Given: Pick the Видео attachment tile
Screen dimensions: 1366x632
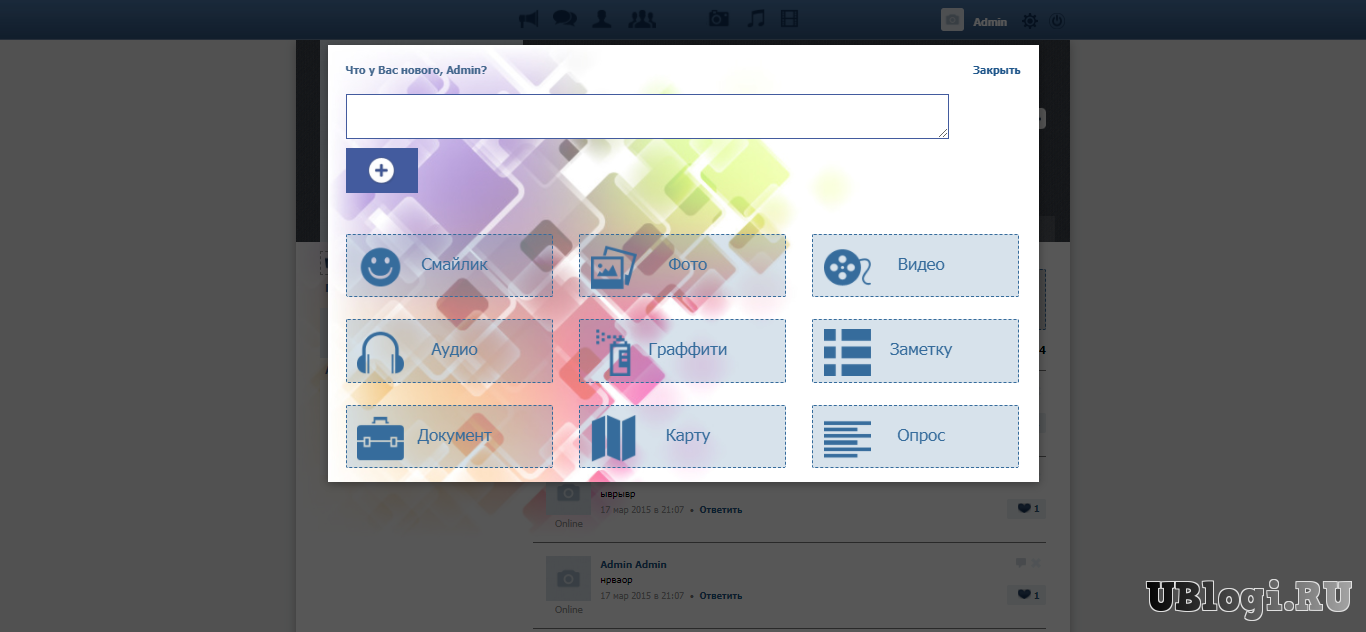Looking at the screenshot, I should (x=915, y=266).
